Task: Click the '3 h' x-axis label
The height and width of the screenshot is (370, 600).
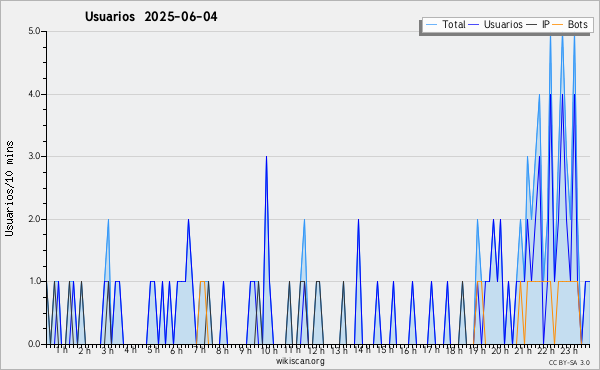Action: [108, 350]
